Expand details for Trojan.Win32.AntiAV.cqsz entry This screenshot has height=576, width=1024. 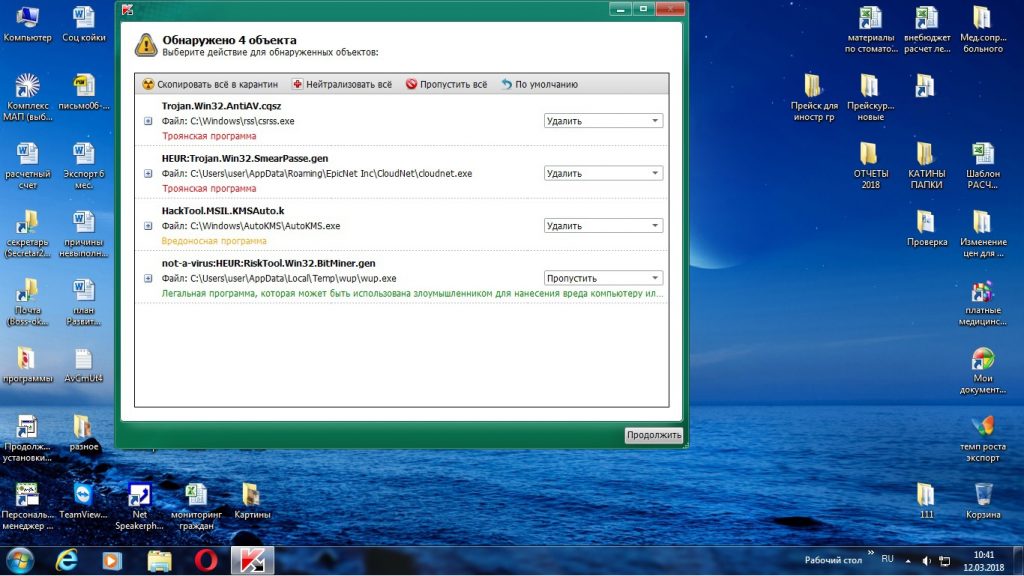(x=148, y=121)
